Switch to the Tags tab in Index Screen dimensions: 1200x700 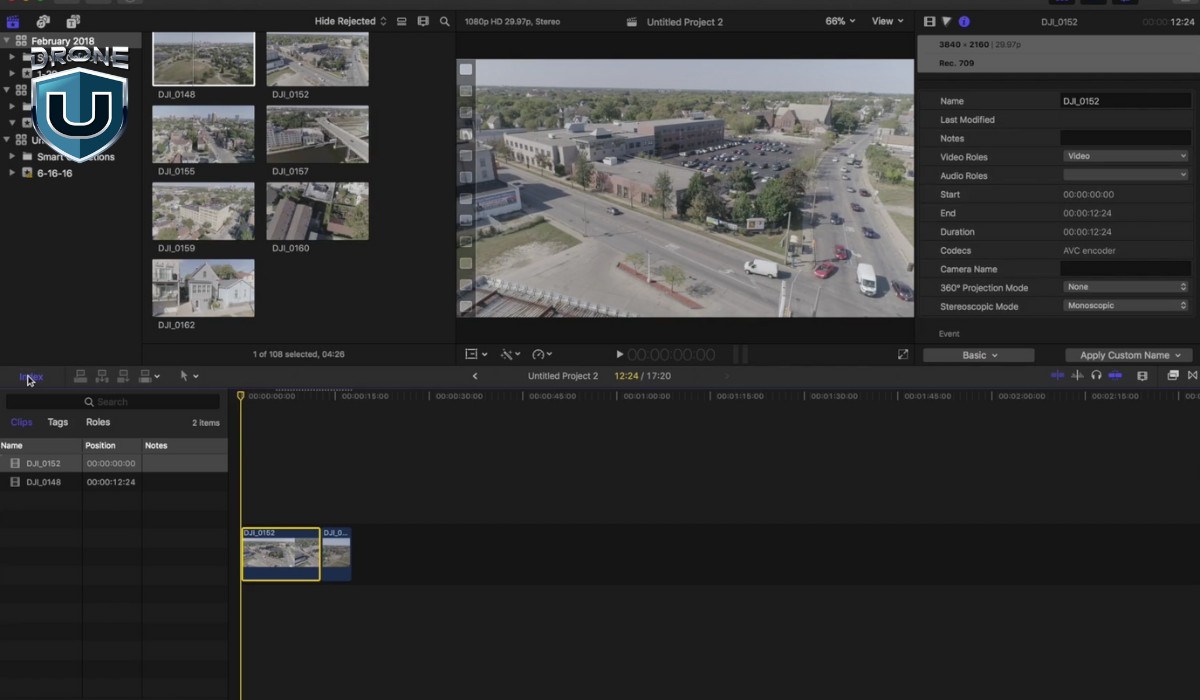pyautogui.click(x=58, y=422)
